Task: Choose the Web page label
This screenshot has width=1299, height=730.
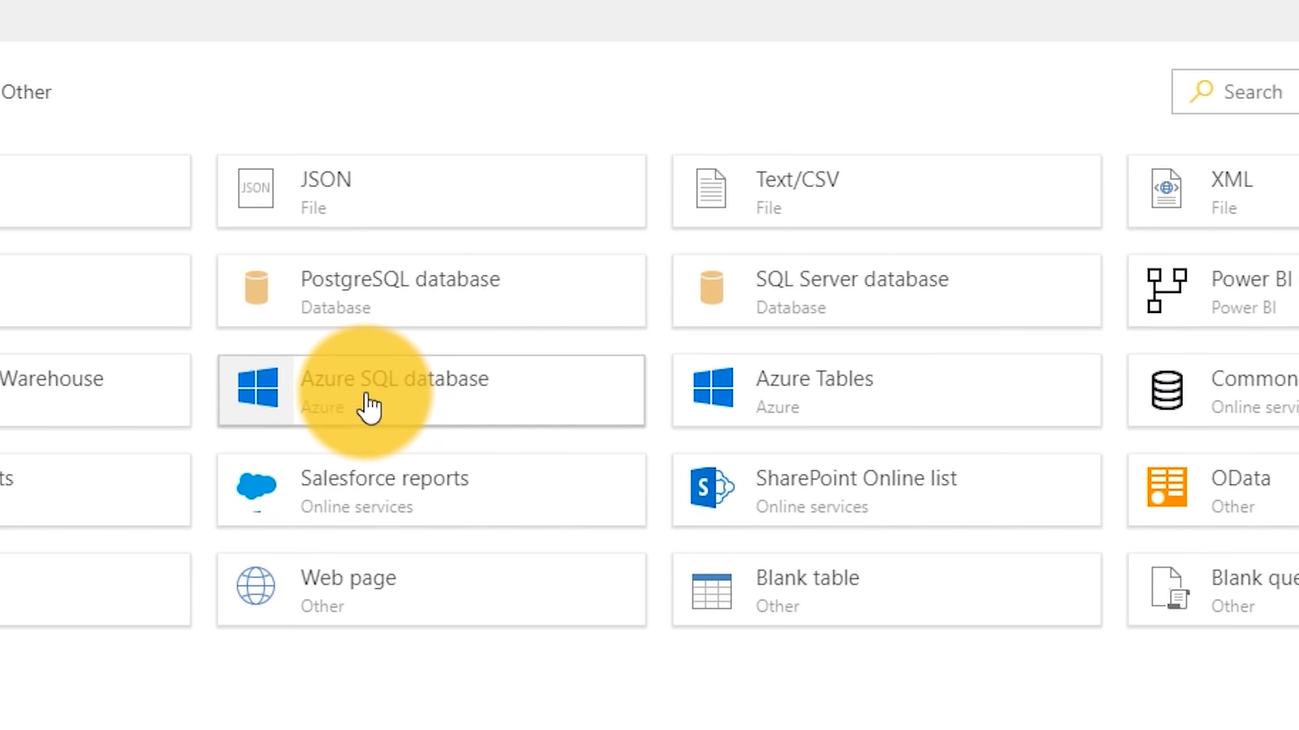Action: tap(348, 578)
